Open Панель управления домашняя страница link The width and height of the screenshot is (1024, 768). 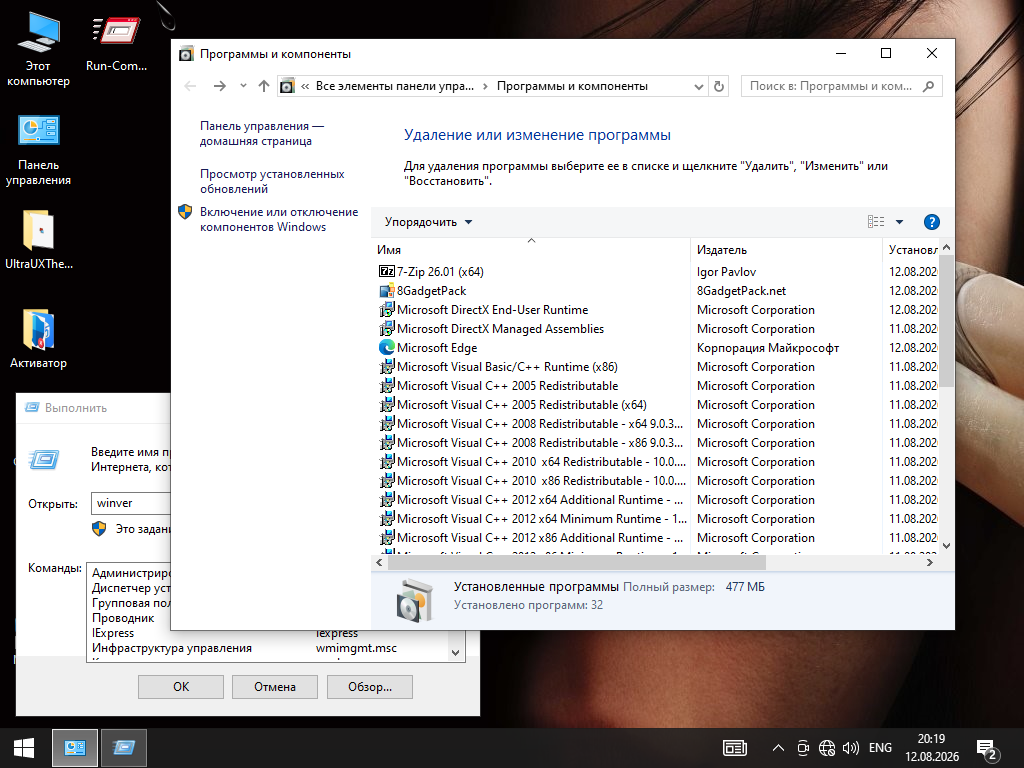(x=262, y=133)
